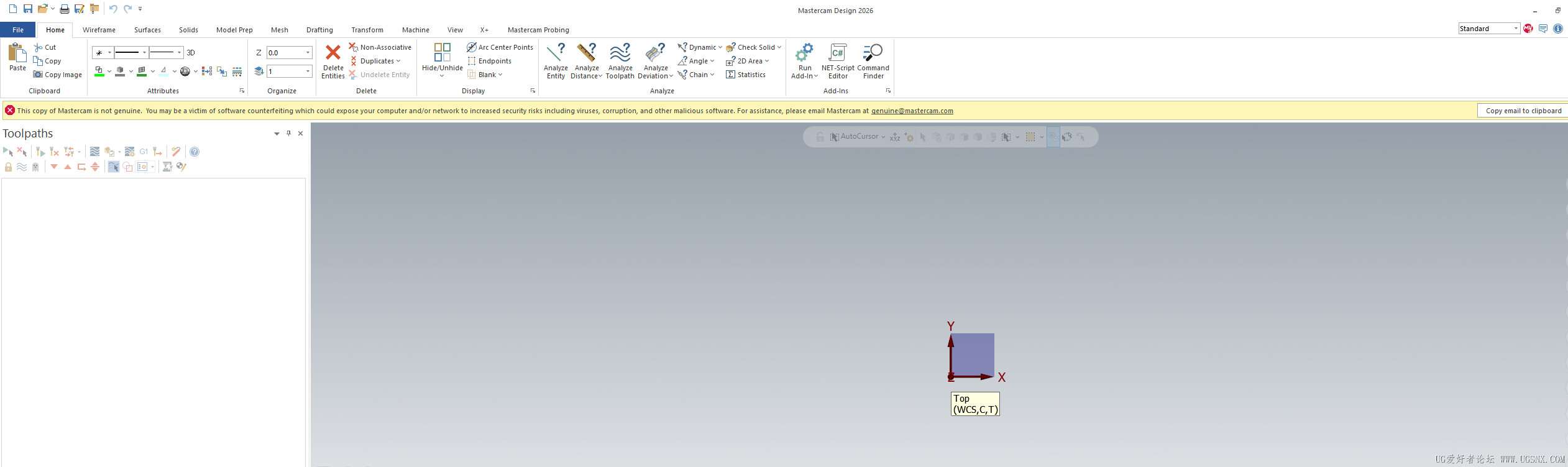This screenshot has height=467, width=1568.
Task: Click the genuine@mastercam.com email link
Action: [x=912, y=111]
